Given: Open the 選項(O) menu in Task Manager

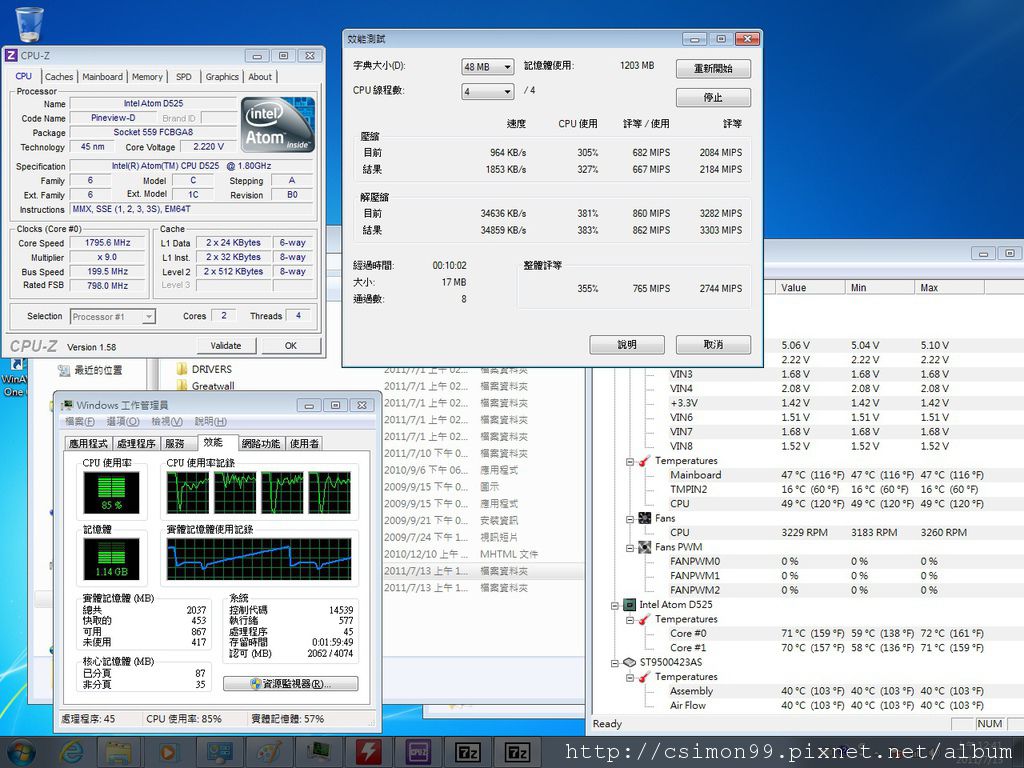Looking at the screenshot, I should [123, 422].
